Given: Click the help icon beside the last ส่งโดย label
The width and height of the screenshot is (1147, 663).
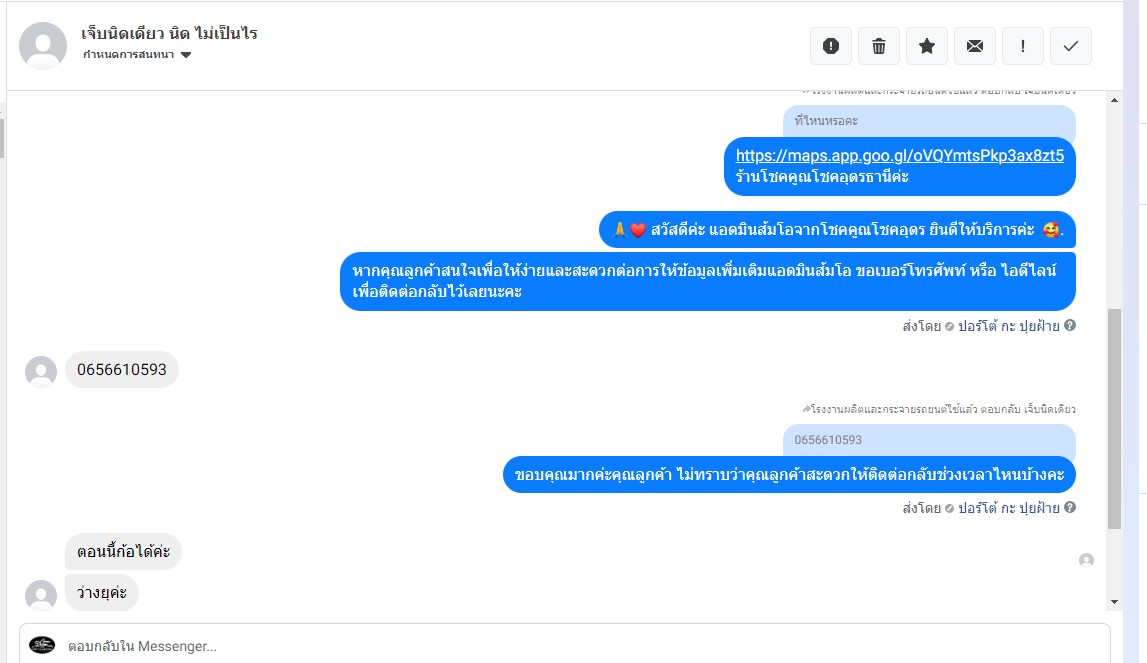Looking at the screenshot, I should (x=1069, y=507).
